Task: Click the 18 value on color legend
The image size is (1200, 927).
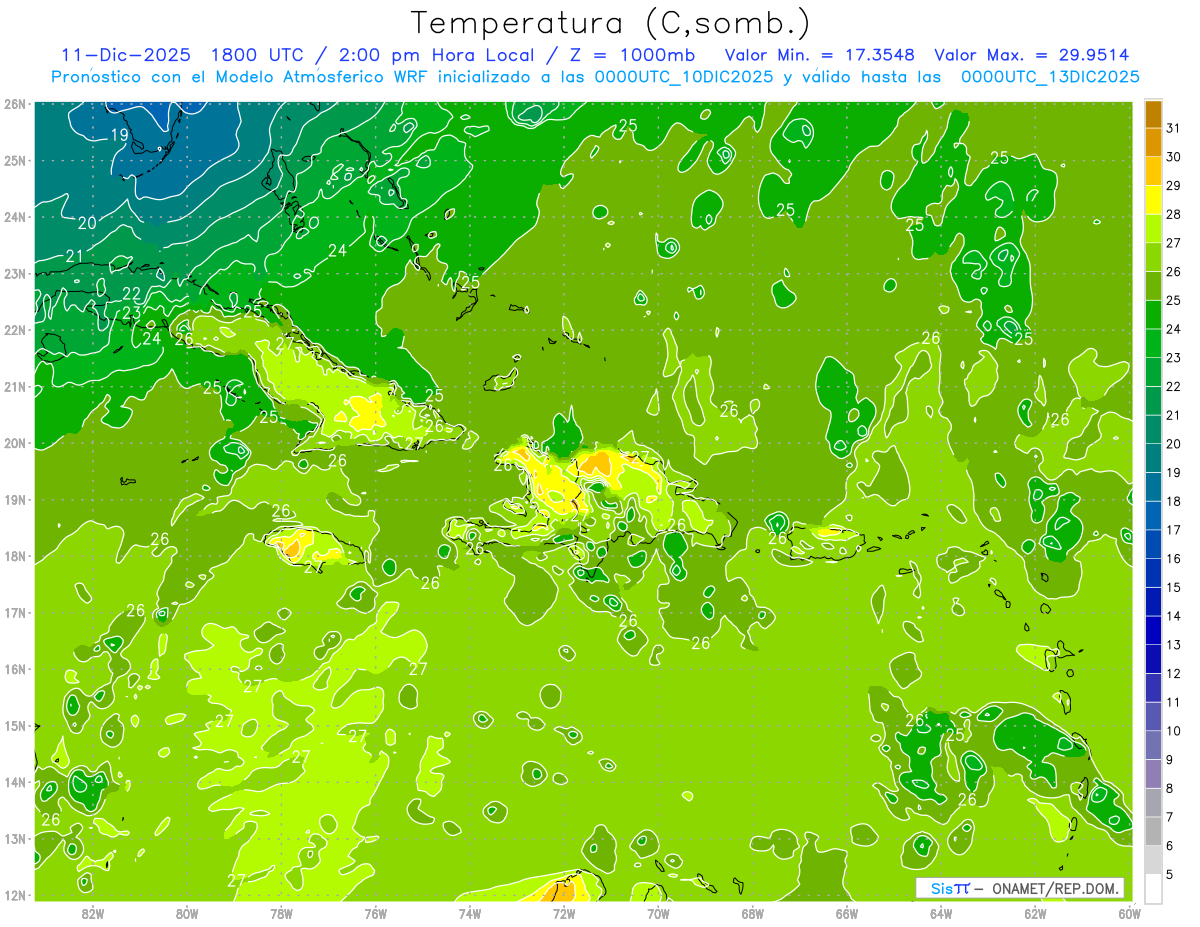Action: point(1173,501)
